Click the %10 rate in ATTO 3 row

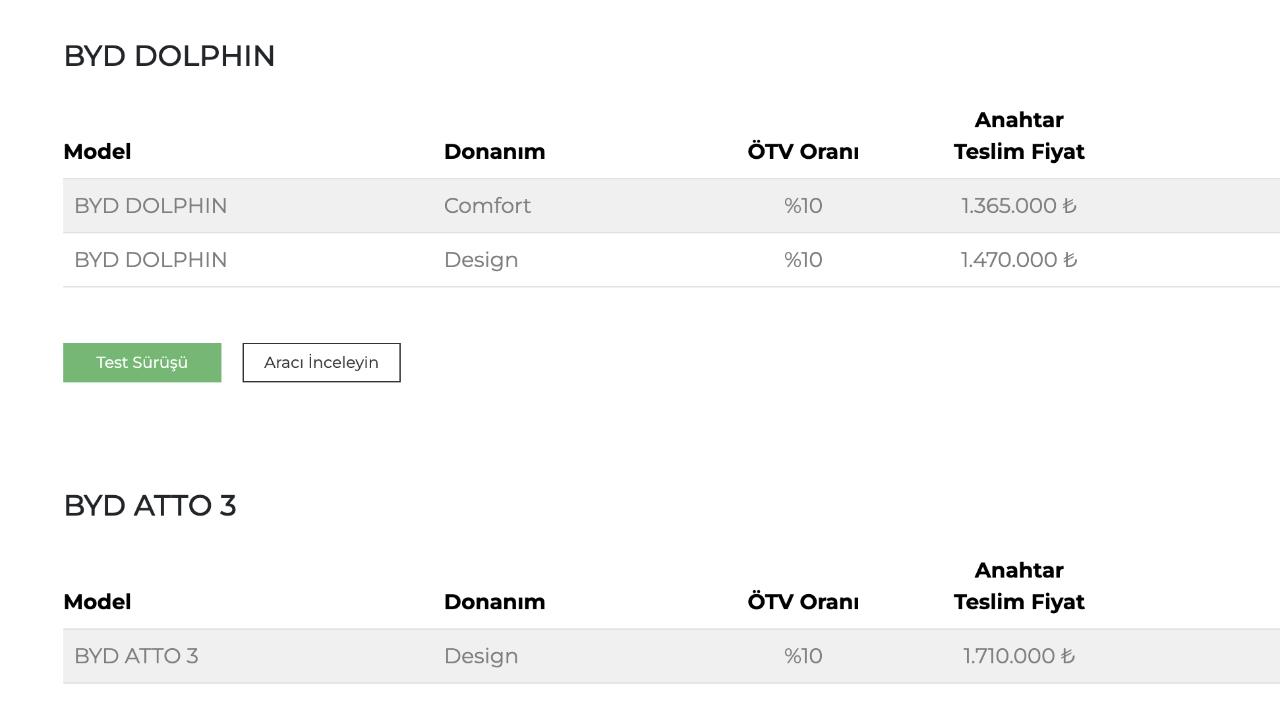(x=803, y=656)
